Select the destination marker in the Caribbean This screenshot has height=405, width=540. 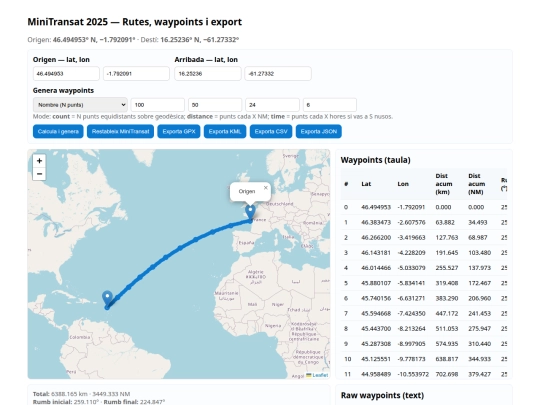pos(107,299)
